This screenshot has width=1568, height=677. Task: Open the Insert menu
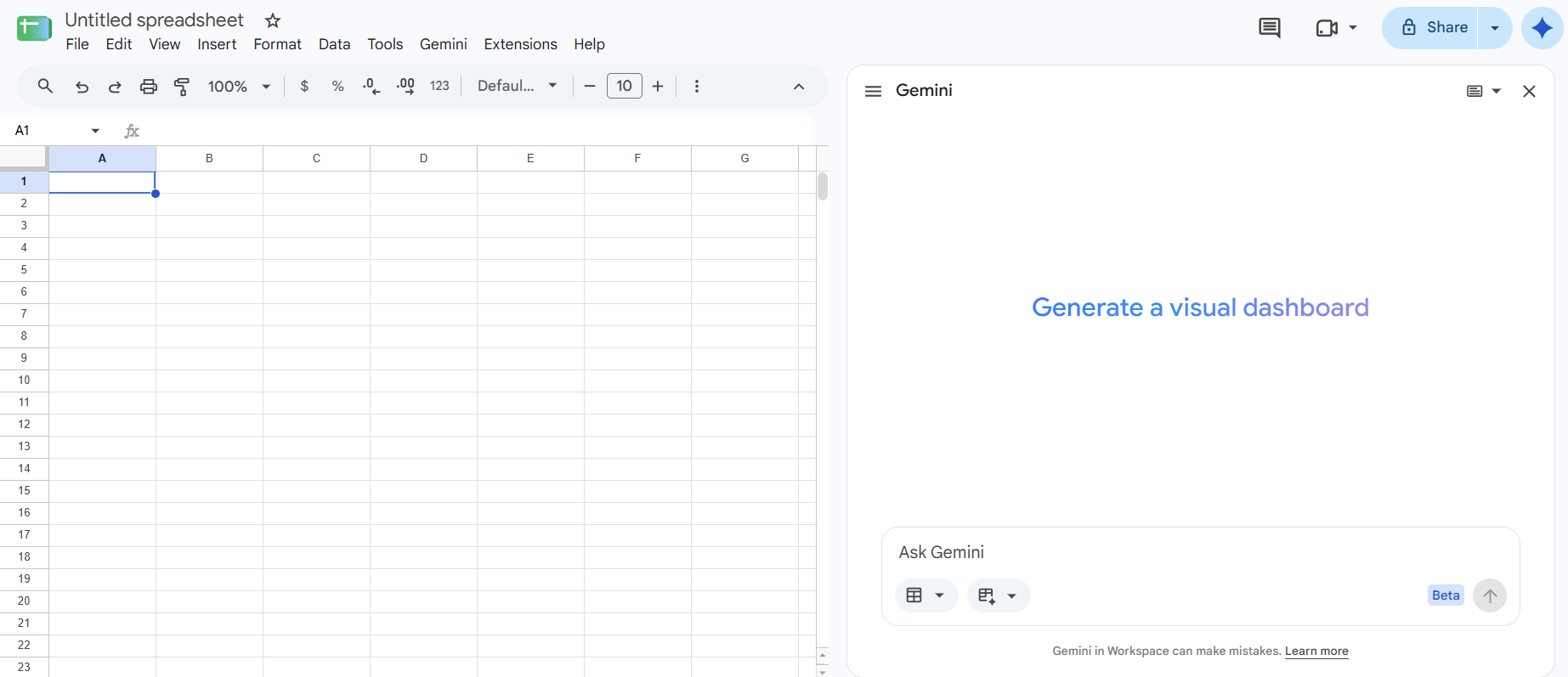217,44
